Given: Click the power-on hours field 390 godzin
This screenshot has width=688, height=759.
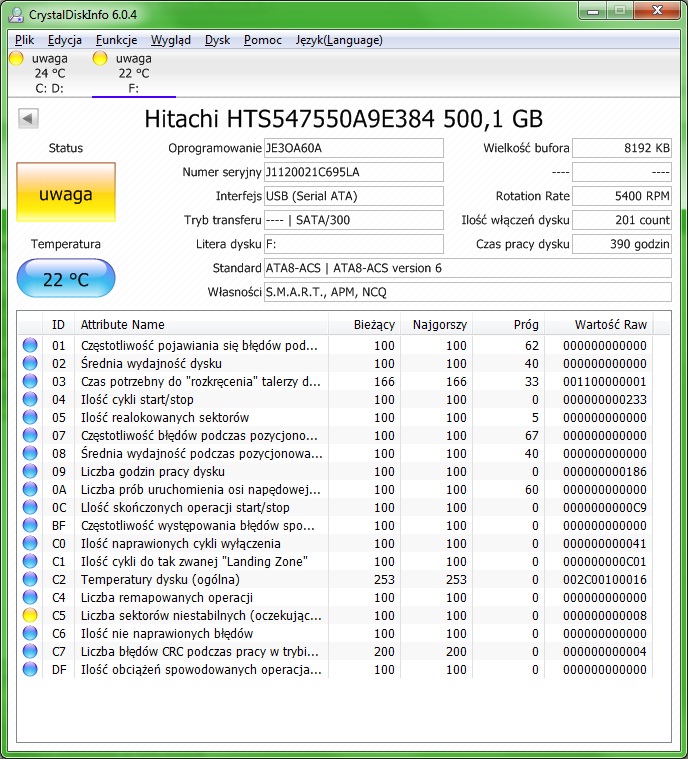Looking at the screenshot, I should click(622, 244).
